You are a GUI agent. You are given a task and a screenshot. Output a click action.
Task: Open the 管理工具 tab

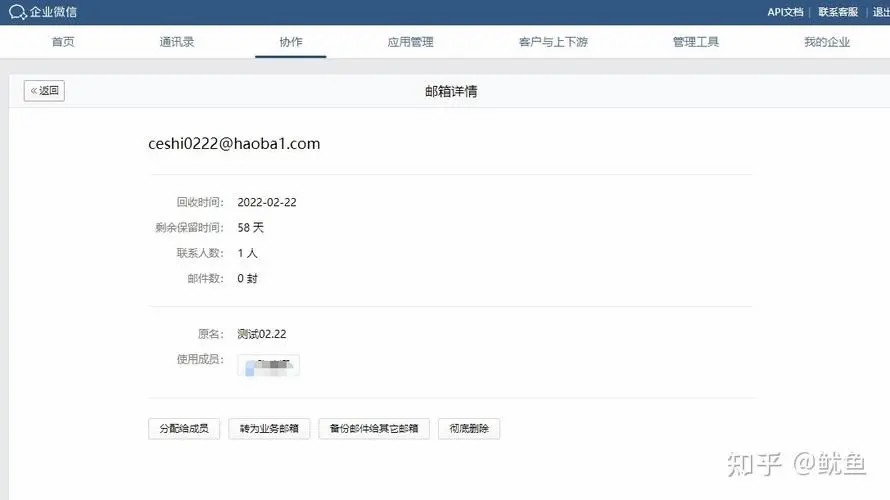coord(695,42)
